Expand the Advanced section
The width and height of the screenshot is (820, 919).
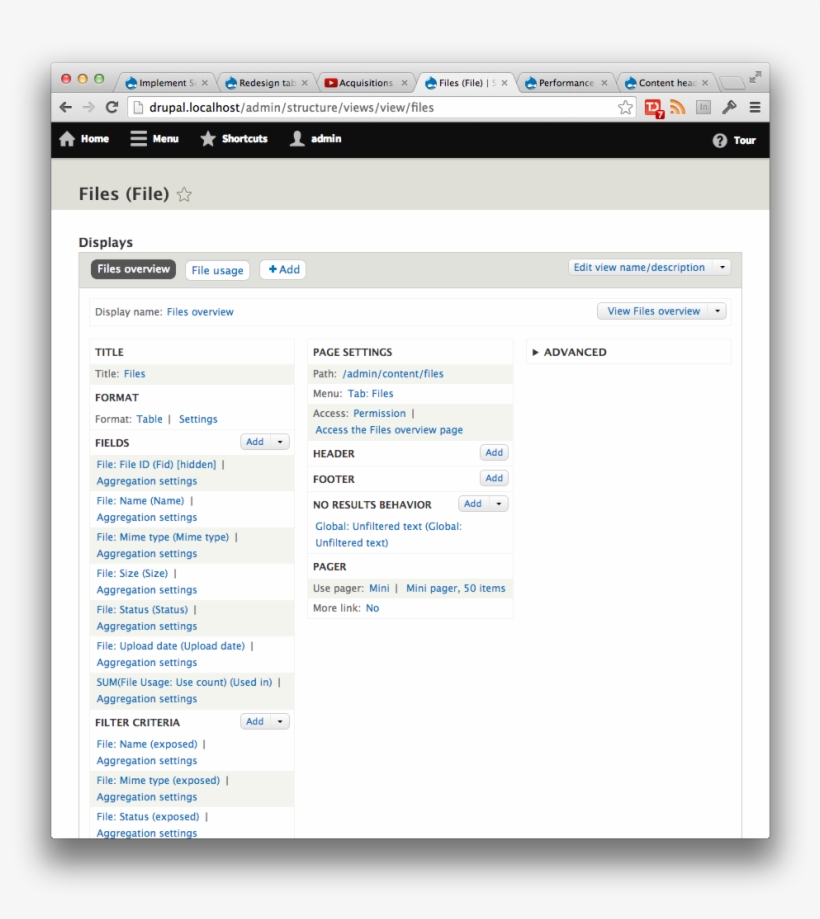coord(536,352)
